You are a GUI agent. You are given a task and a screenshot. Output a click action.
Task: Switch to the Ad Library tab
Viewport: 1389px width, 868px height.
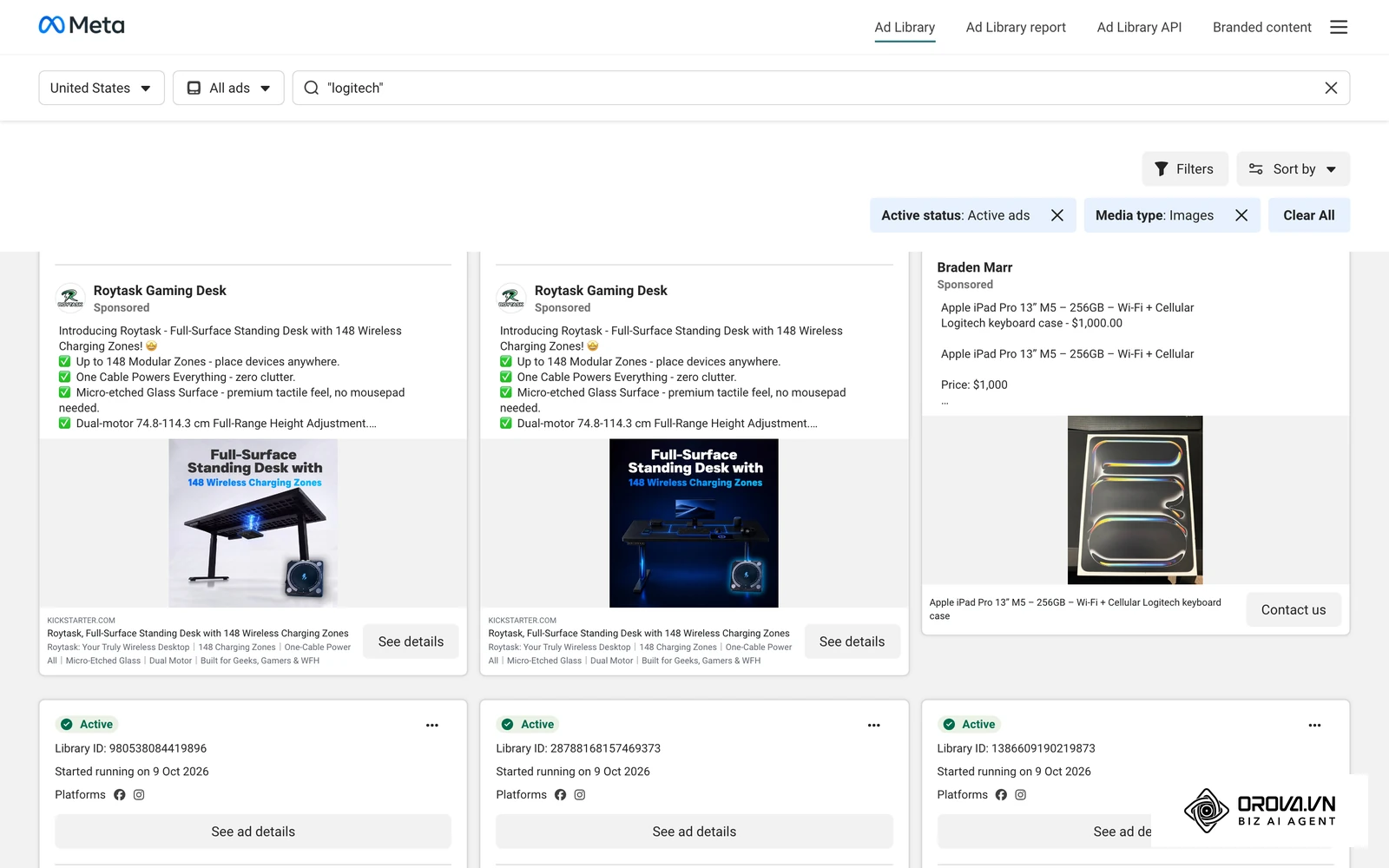coord(905,27)
